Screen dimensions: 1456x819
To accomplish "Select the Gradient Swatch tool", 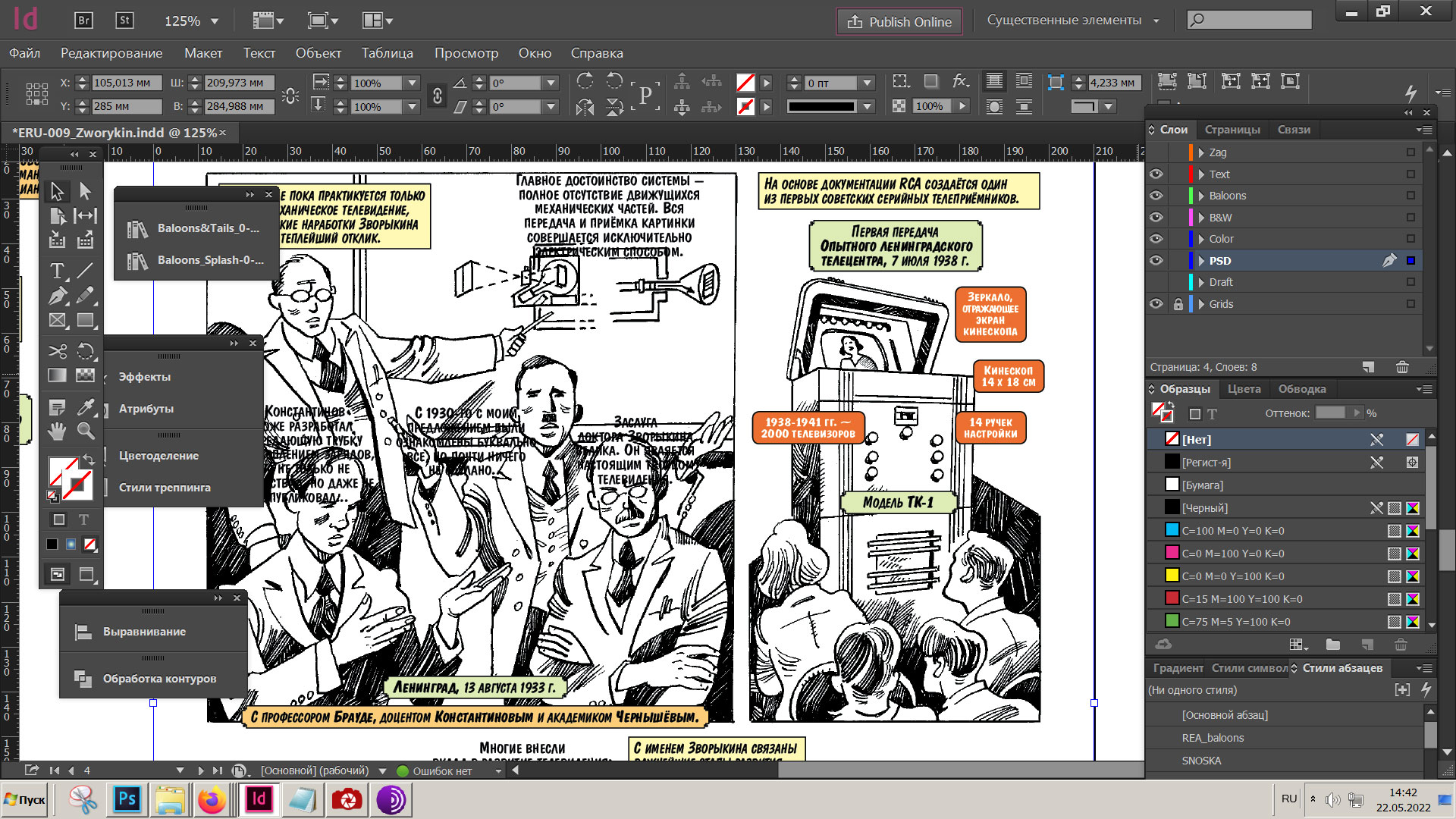I will 57,375.
